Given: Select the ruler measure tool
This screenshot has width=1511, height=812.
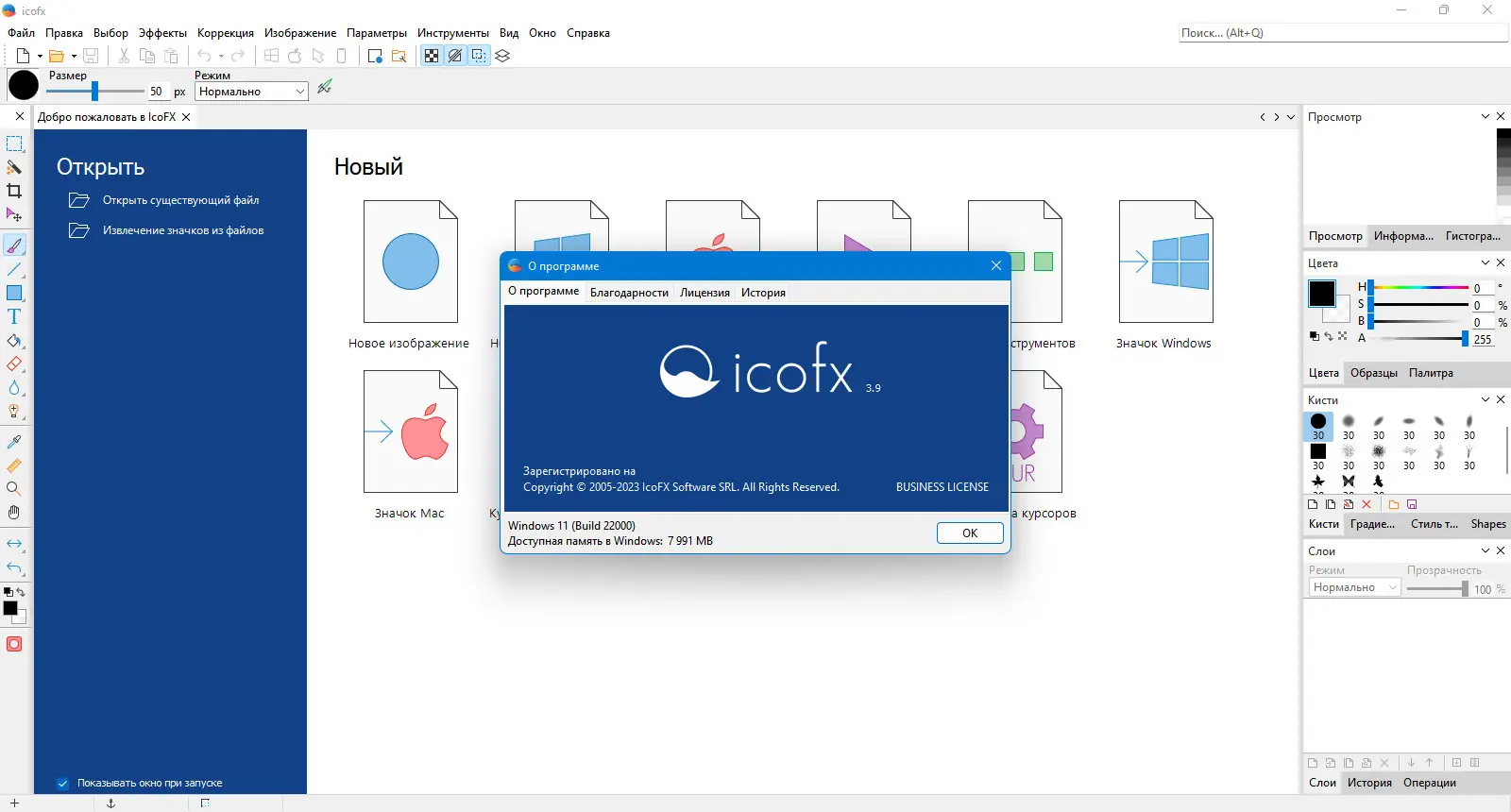Looking at the screenshot, I should tap(14, 465).
